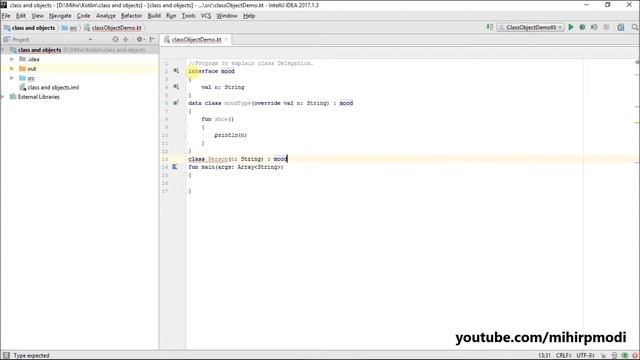Expand External Libraries node
Image resolution: width=640 pixels, height=360 pixels.
(x=3, y=97)
